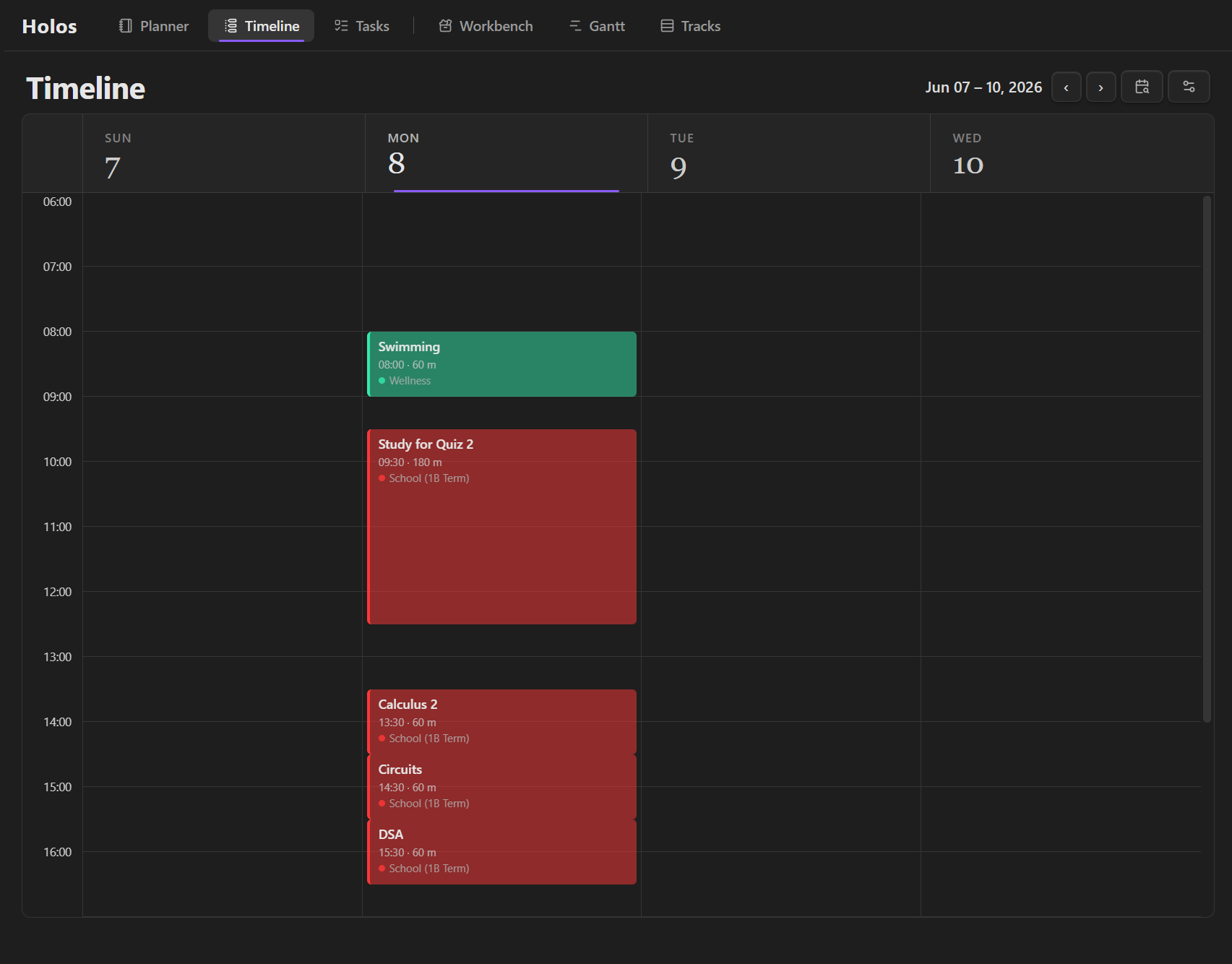Screen dimensions: 1232x964
Task: Open the Study for Quiz 2 event
Action: (501, 527)
